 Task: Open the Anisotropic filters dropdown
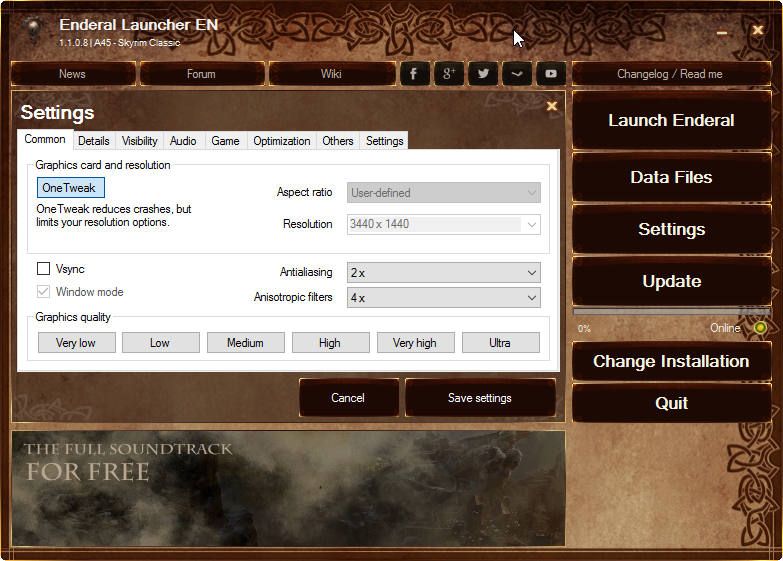(443, 298)
